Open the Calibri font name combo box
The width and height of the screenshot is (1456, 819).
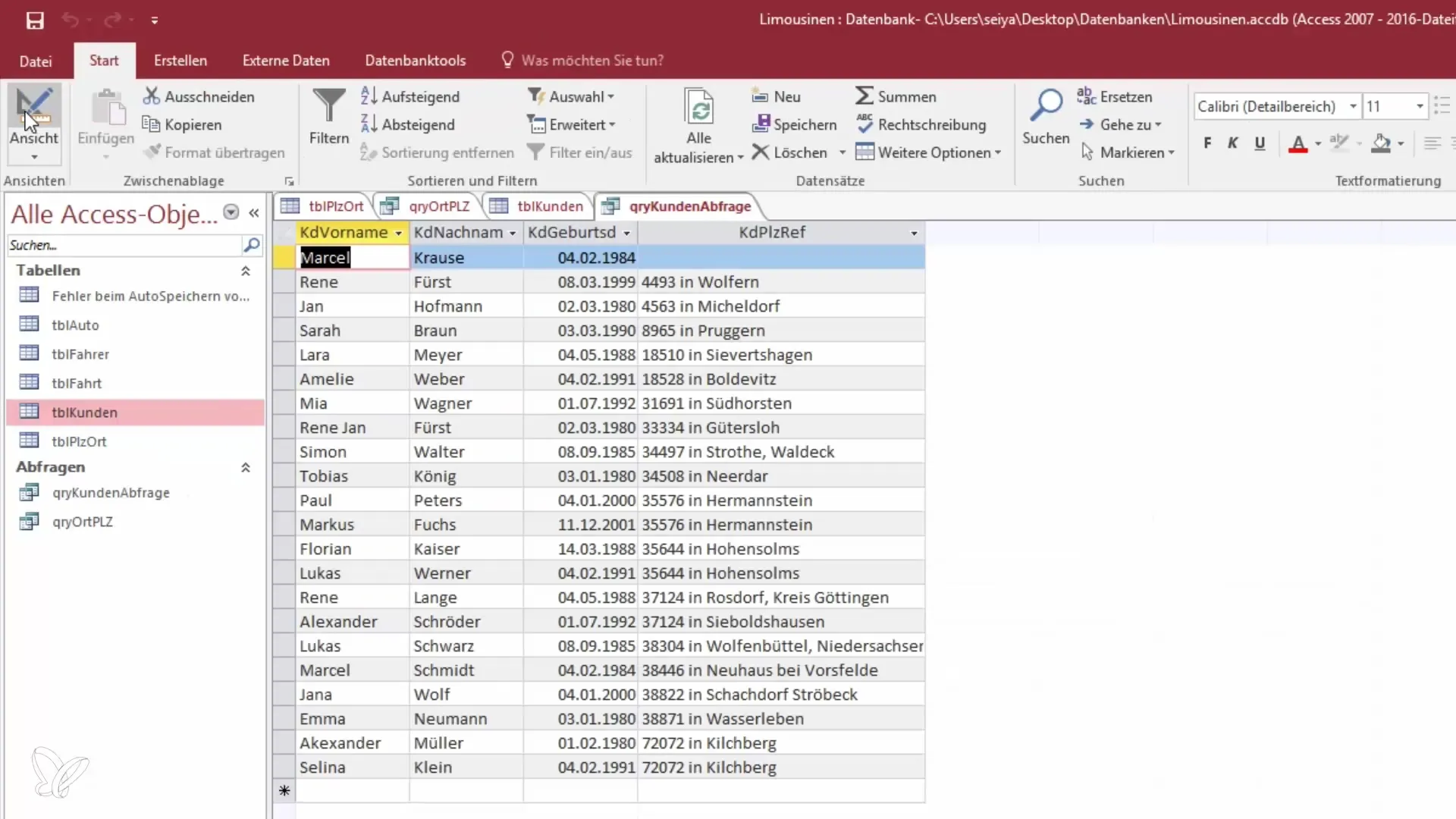point(1277,106)
